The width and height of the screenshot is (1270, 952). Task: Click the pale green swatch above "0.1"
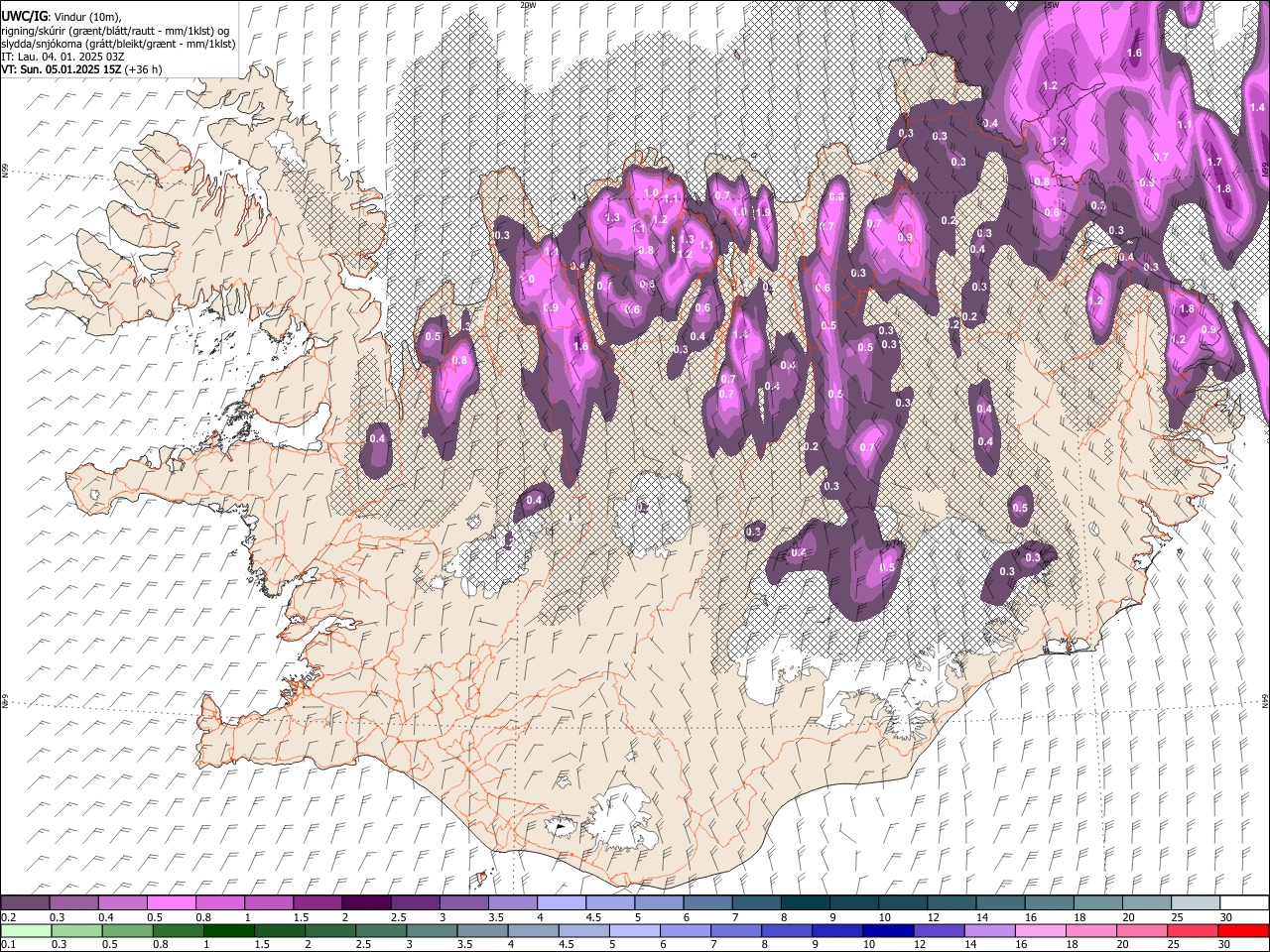(25, 930)
